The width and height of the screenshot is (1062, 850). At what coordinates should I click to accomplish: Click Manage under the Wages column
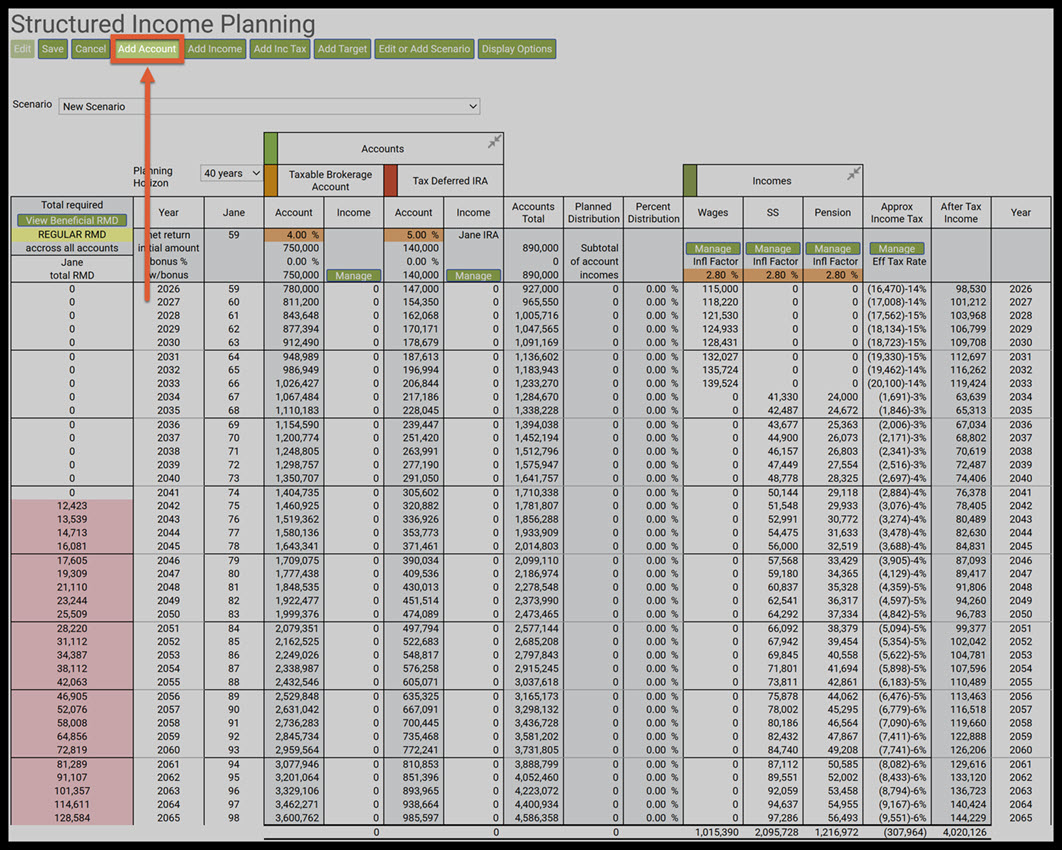coord(713,249)
